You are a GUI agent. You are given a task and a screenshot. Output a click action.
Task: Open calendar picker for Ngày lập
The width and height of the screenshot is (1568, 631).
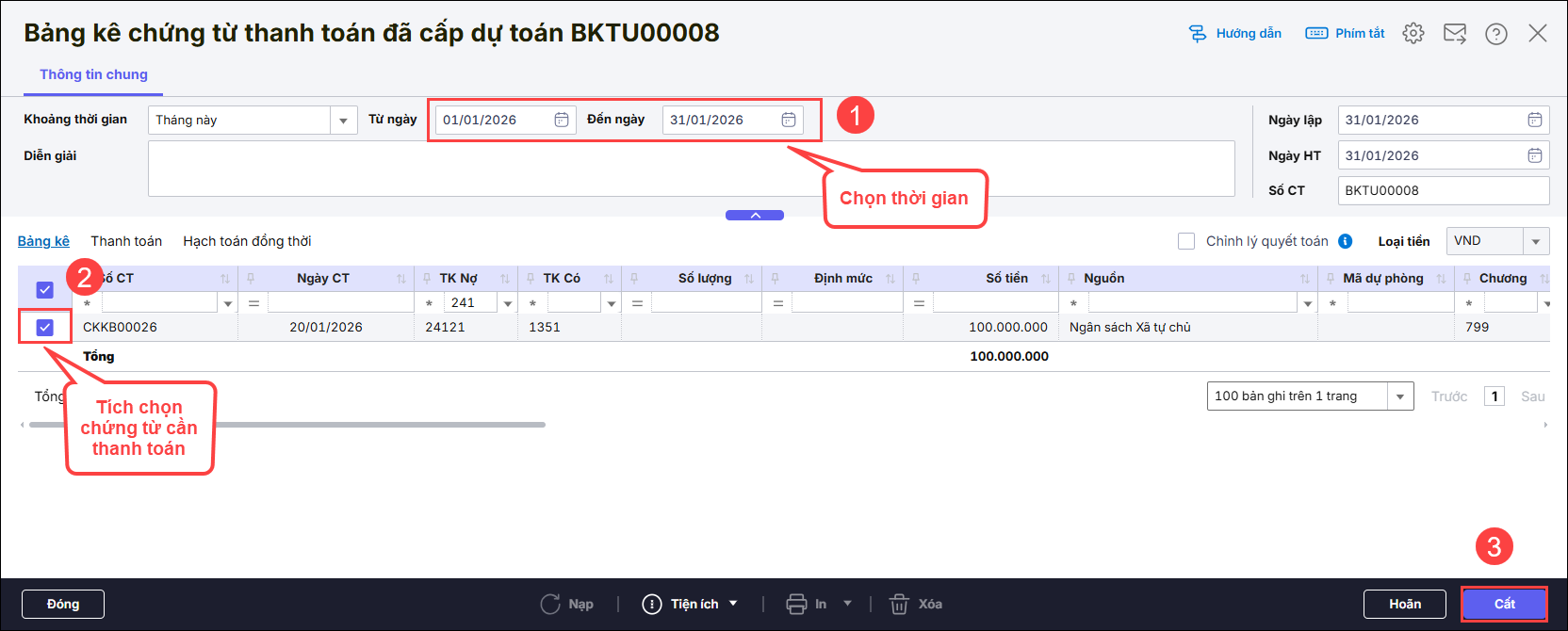click(x=1535, y=120)
